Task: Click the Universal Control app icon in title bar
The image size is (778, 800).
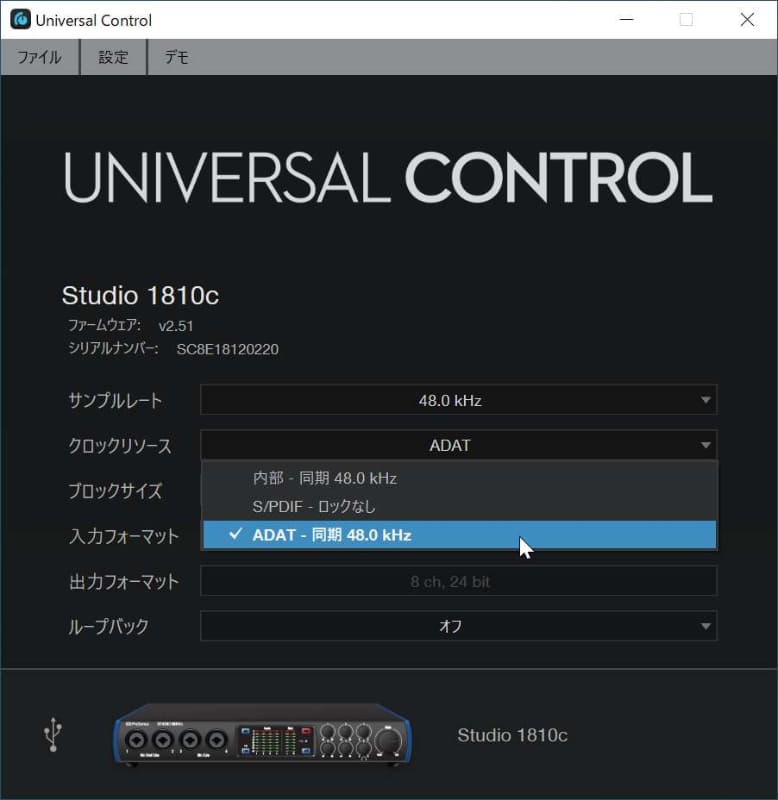Action: click(x=20, y=20)
